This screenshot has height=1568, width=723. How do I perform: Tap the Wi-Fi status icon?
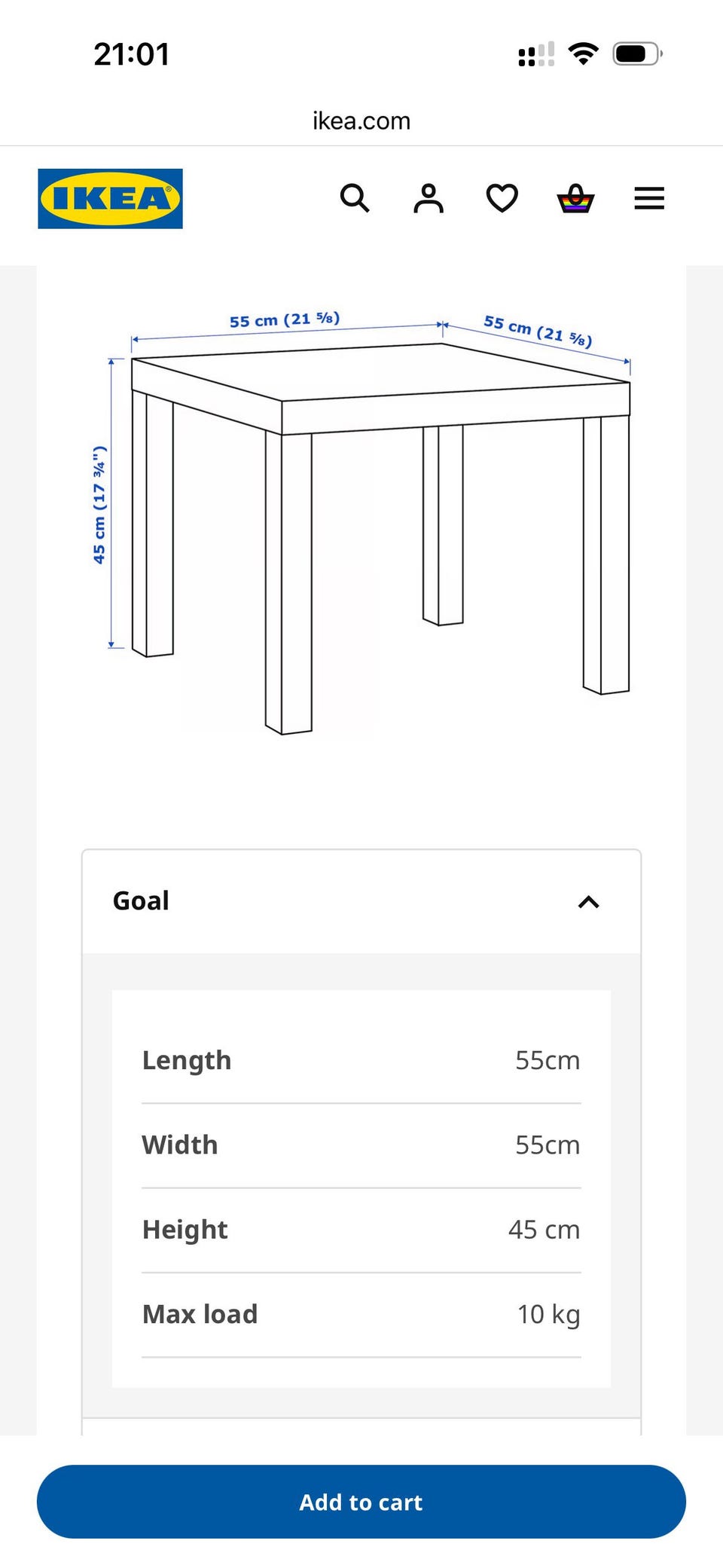583,53
